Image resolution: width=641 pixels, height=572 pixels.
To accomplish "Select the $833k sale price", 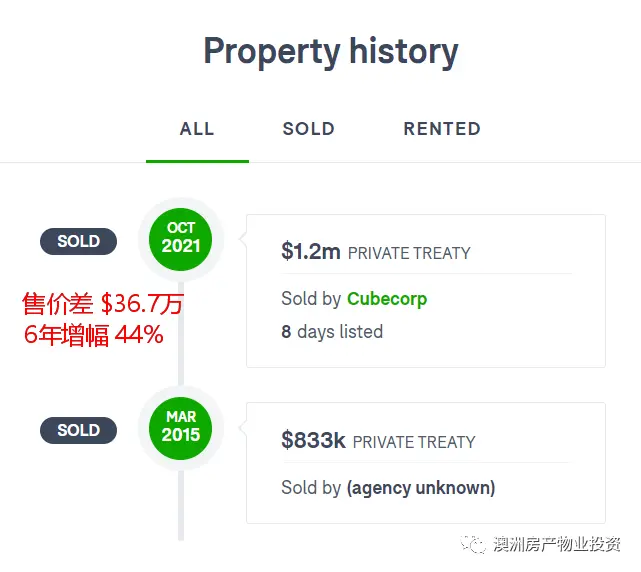I will [x=313, y=440].
